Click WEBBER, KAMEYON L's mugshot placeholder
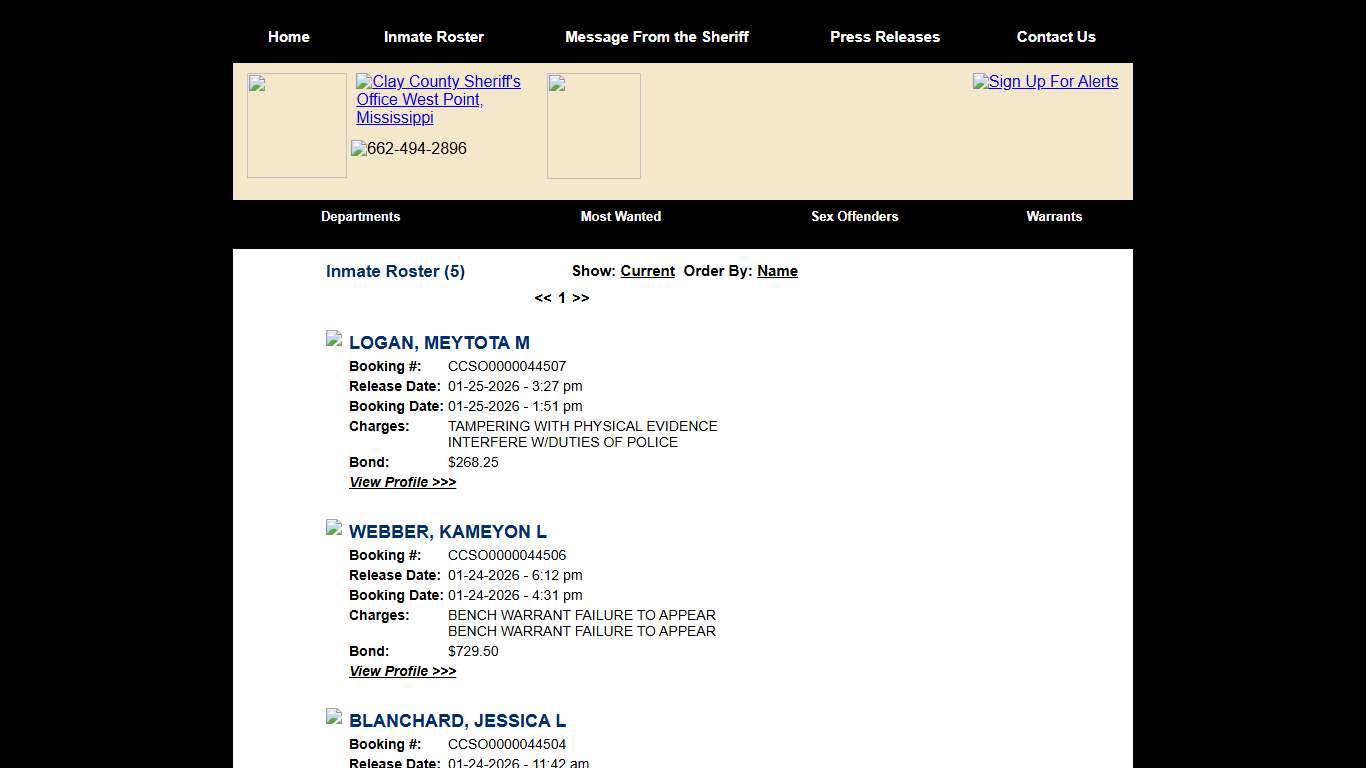The image size is (1366, 768). [x=333, y=527]
